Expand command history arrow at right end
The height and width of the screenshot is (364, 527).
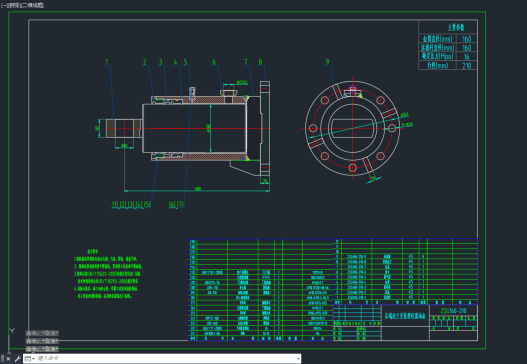point(298,359)
